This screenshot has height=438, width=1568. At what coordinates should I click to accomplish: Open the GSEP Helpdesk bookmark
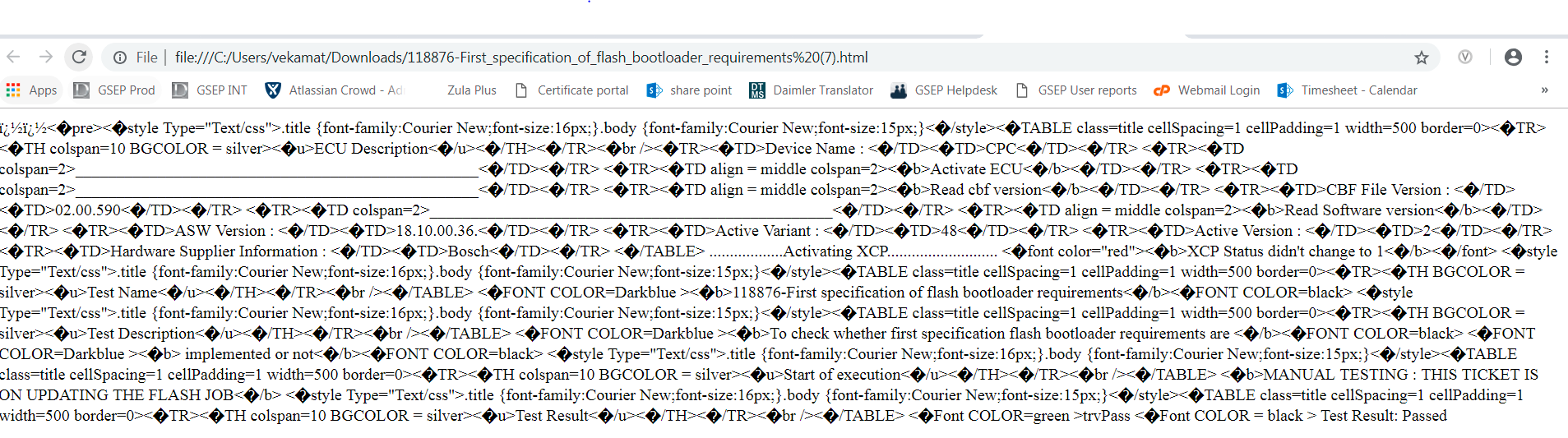[x=944, y=90]
